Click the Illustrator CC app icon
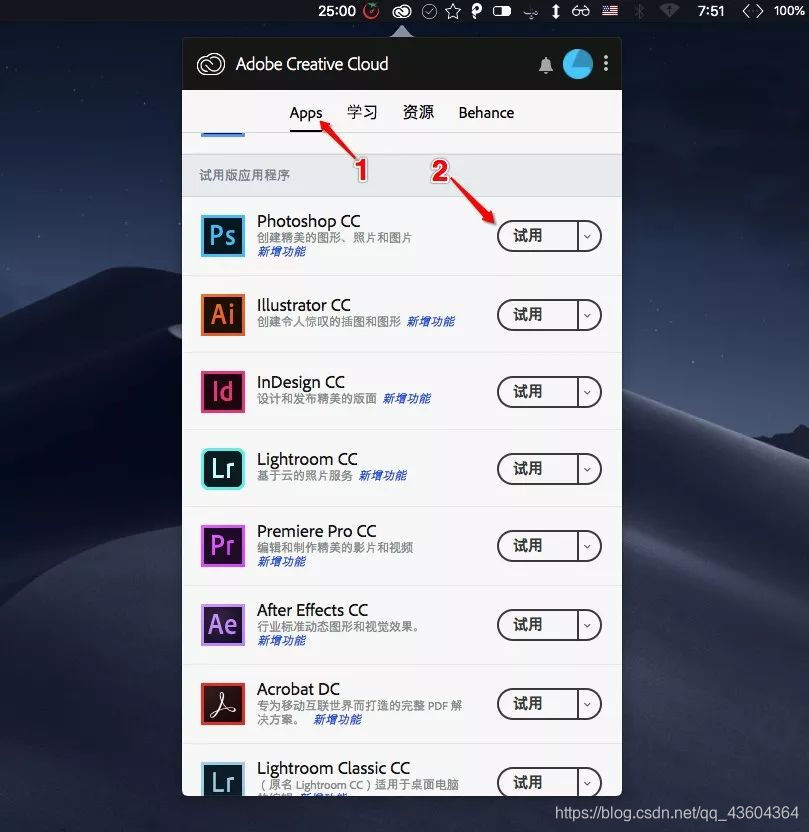This screenshot has height=832, width=809. click(x=223, y=315)
